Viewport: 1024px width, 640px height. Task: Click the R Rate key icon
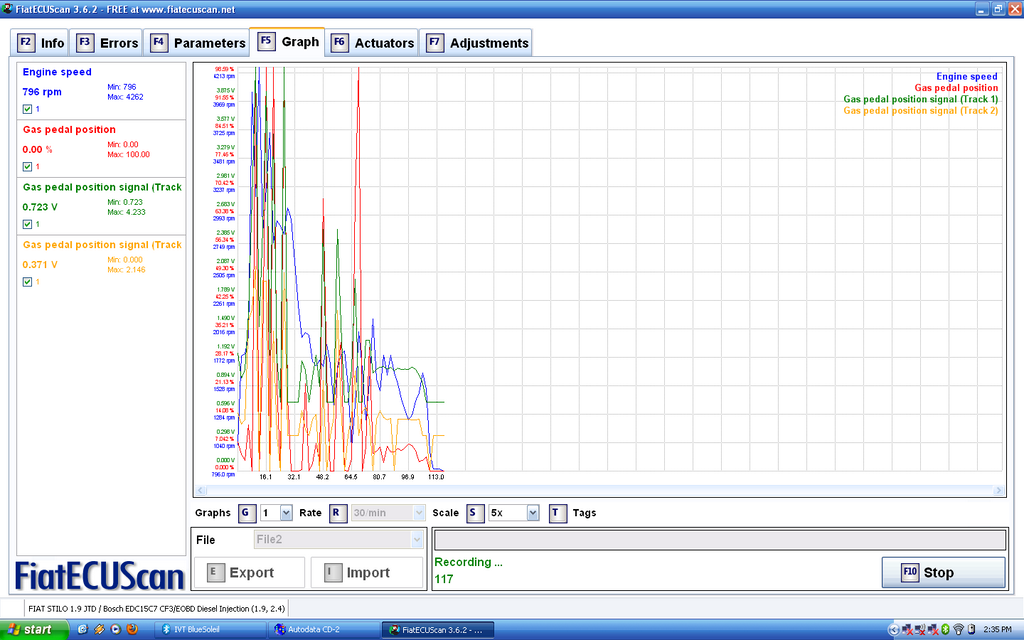click(x=337, y=513)
